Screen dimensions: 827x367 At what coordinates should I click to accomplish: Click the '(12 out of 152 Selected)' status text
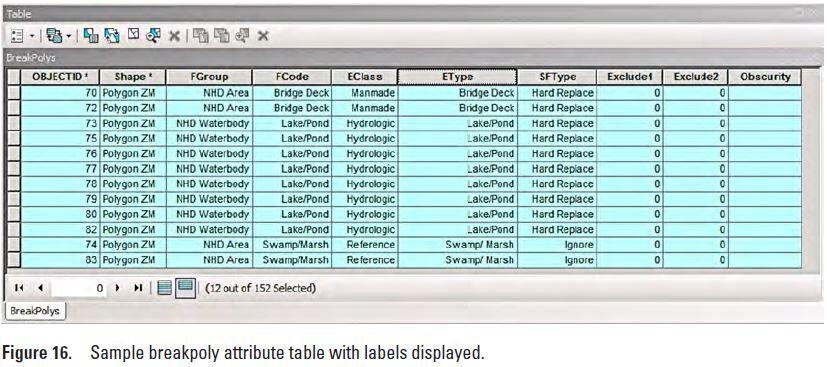click(260, 288)
